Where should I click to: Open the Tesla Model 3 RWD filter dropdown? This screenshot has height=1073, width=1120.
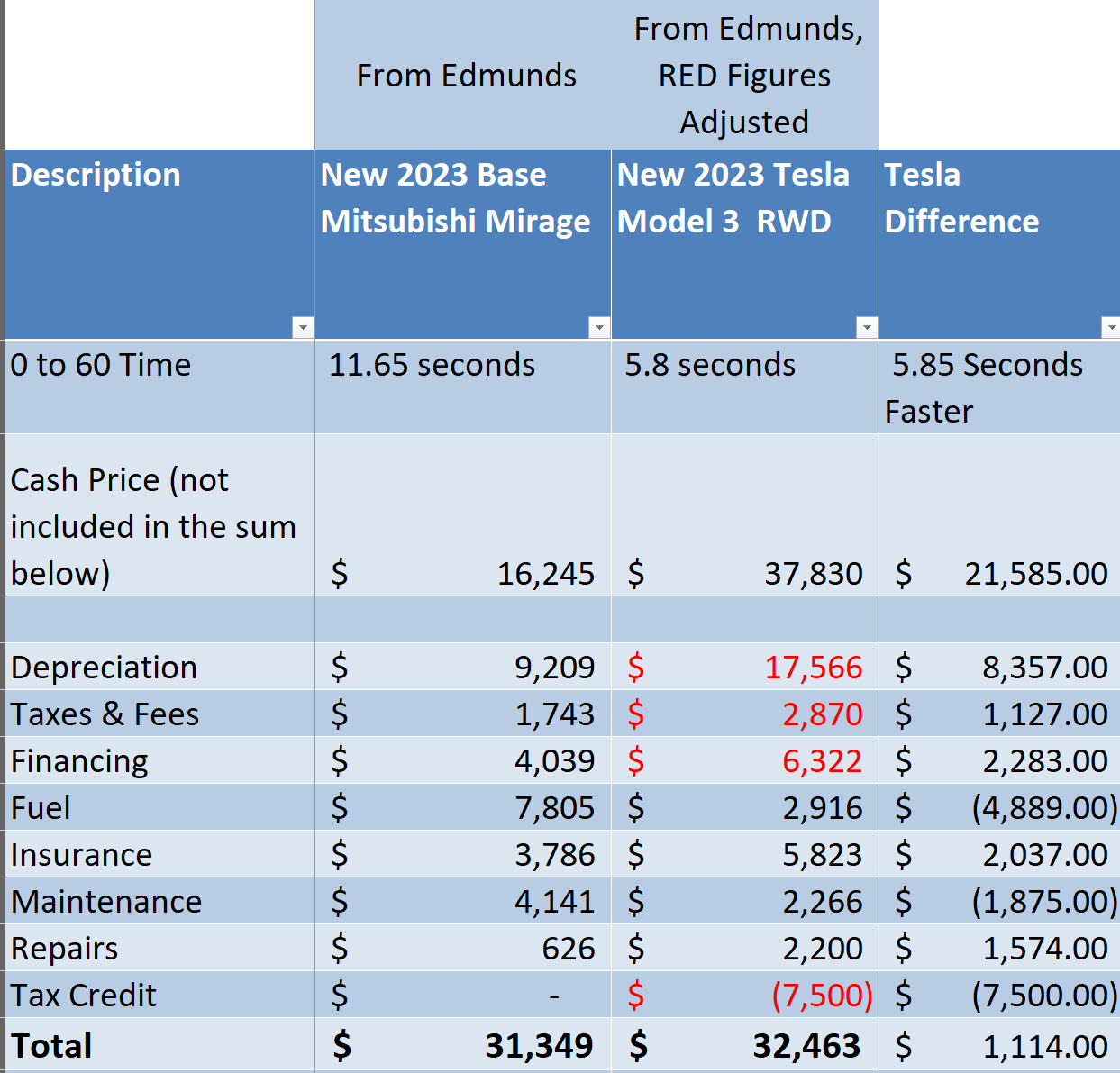pyautogui.click(x=867, y=327)
